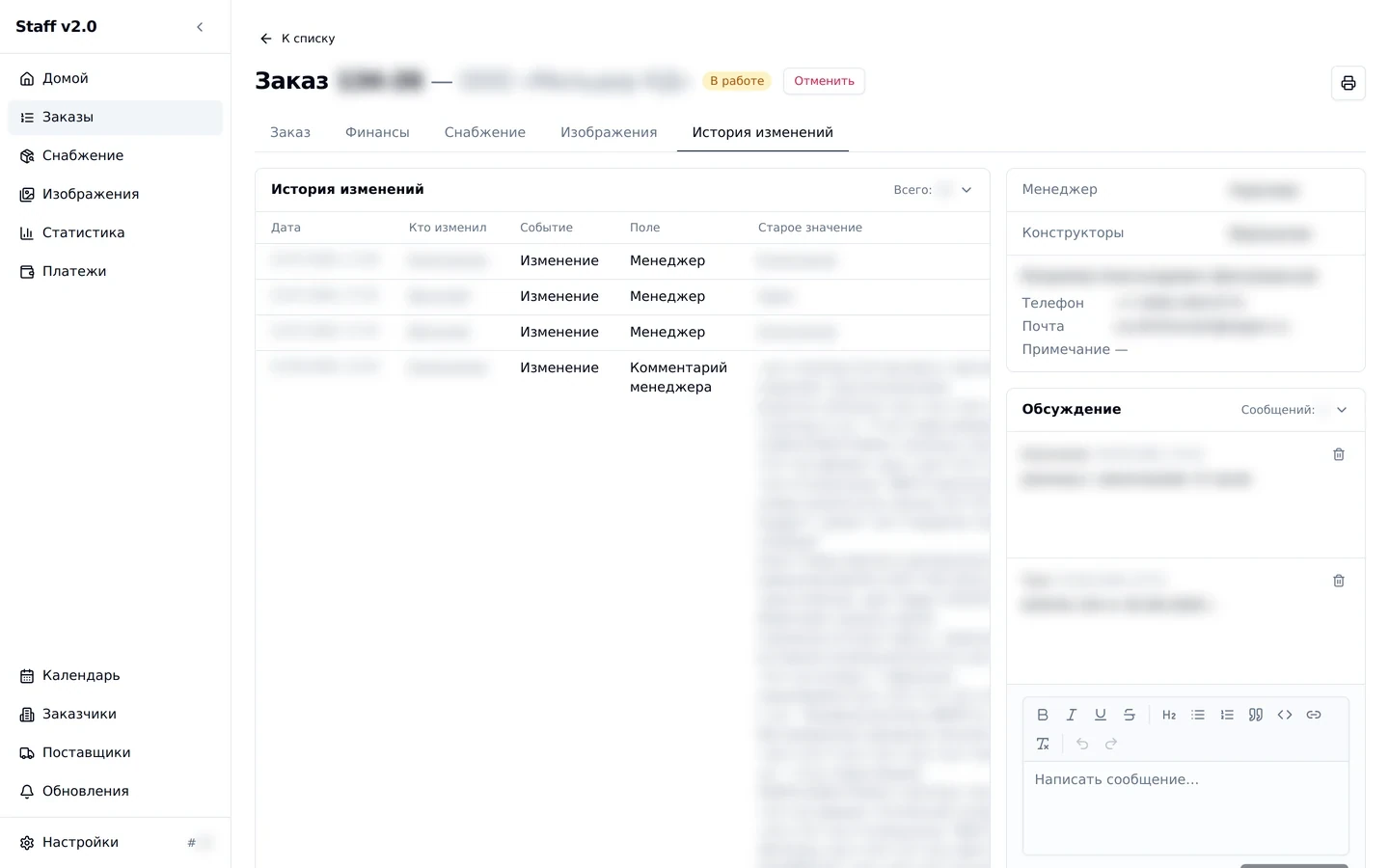Click the Отменить button

click(824, 81)
